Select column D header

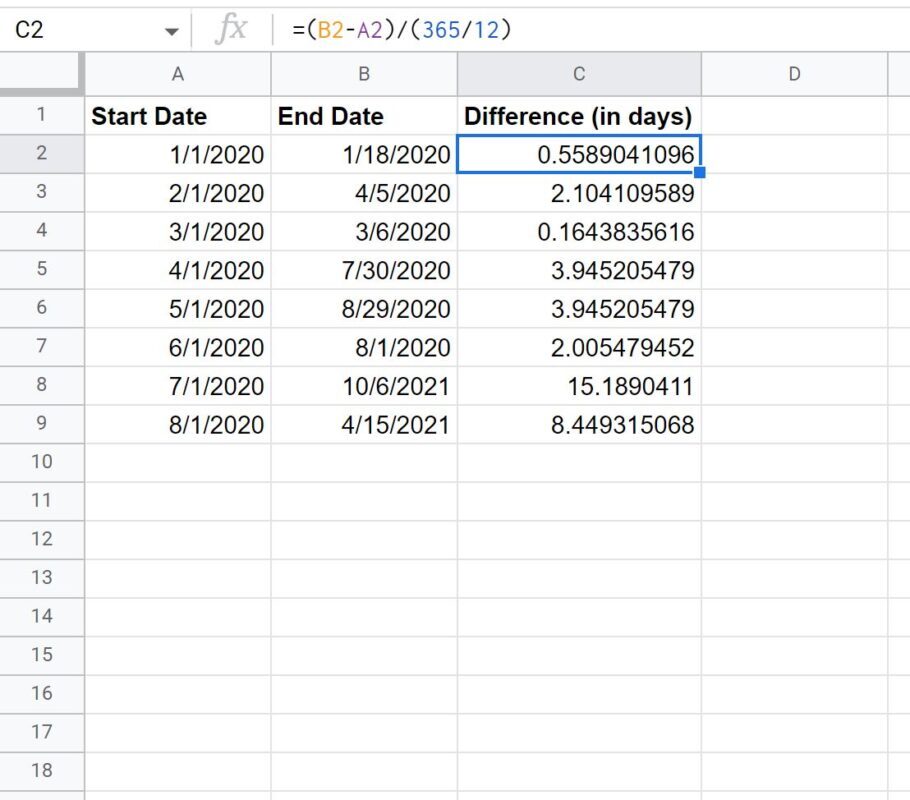pyautogui.click(x=795, y=74)
